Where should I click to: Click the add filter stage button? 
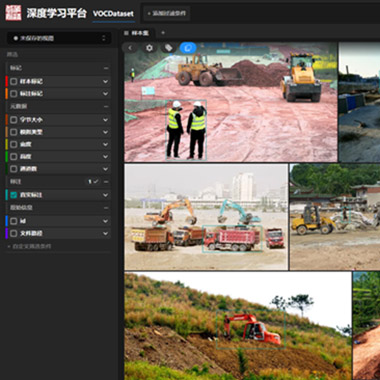coord(167,14)
